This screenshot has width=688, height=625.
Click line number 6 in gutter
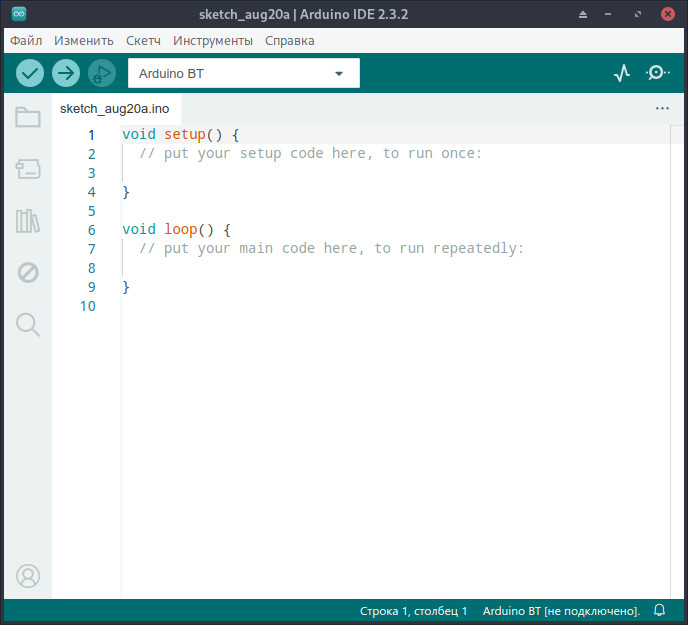(x=91, y=230)
